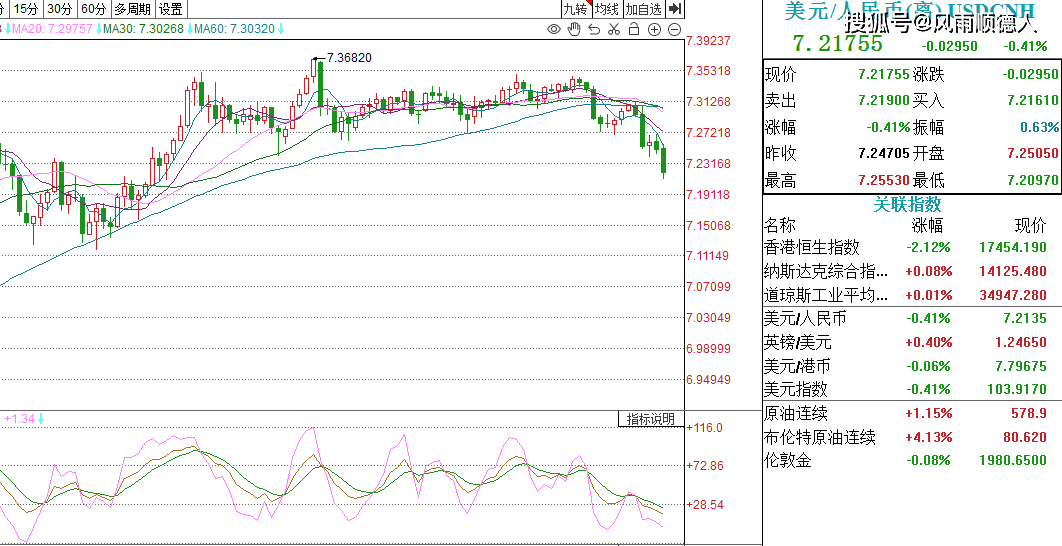Click the undo arrow icon

coord(594,29)
